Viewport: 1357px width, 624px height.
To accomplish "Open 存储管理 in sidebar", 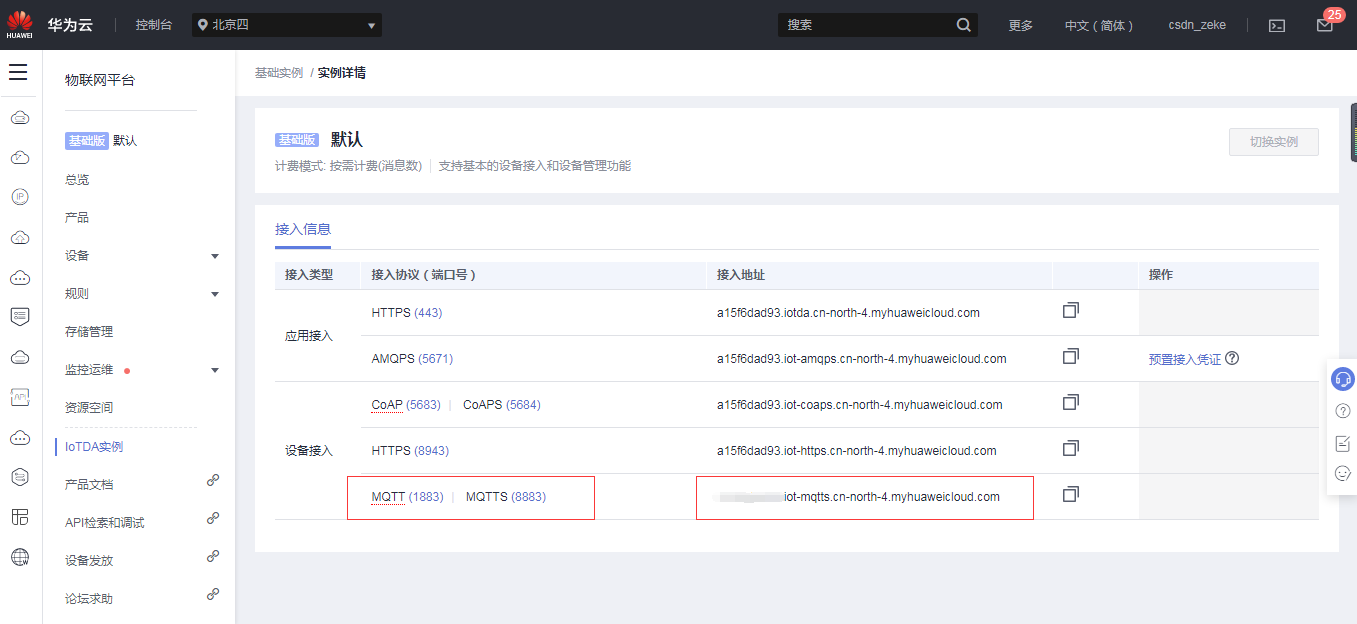I will [x=89, y=332].
